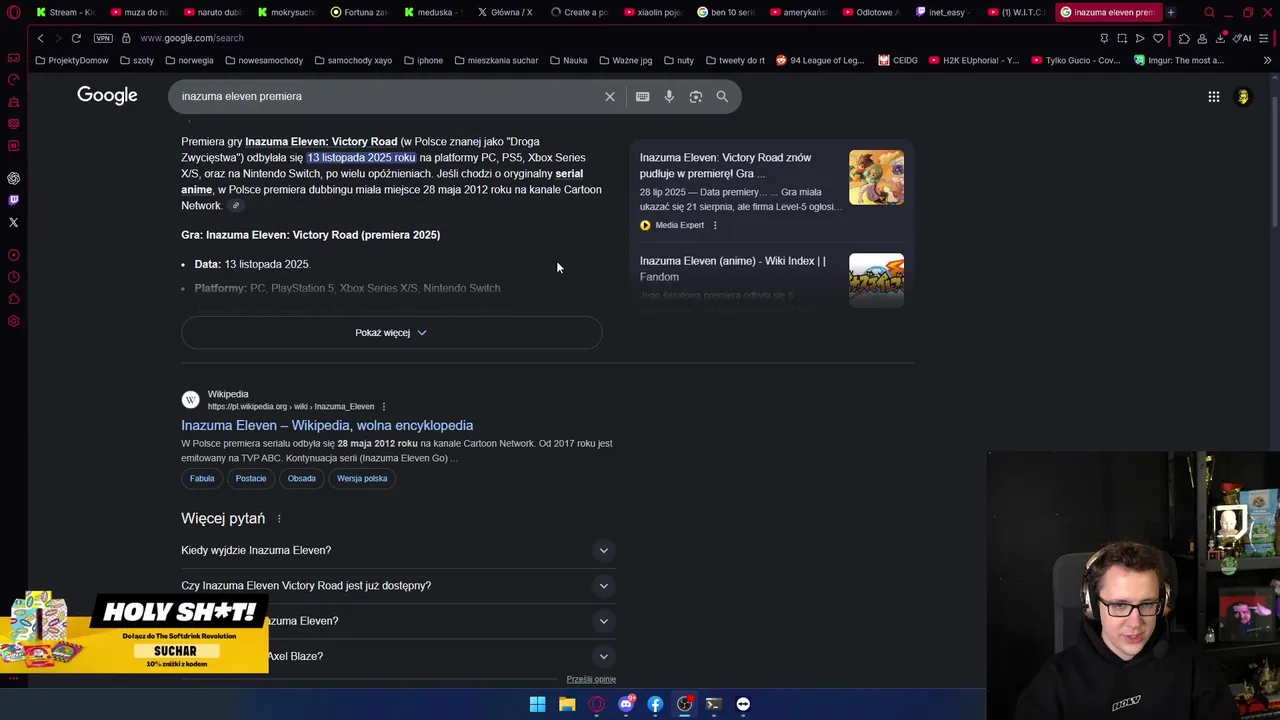Open the Opera main menu logo
Image resolution: width=1280 pixels, height=720 pixels.
[13, 12]
